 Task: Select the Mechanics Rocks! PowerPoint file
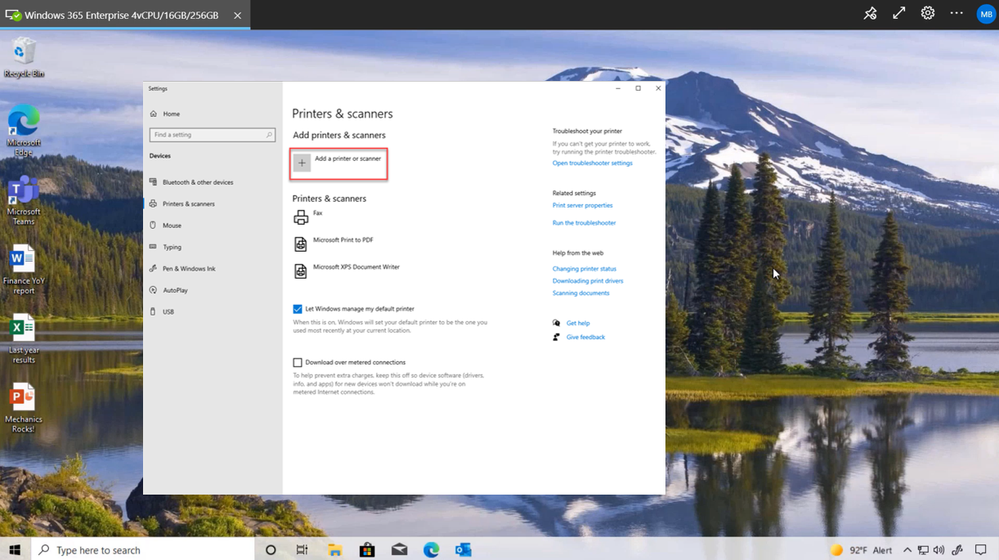coord(24,408)
